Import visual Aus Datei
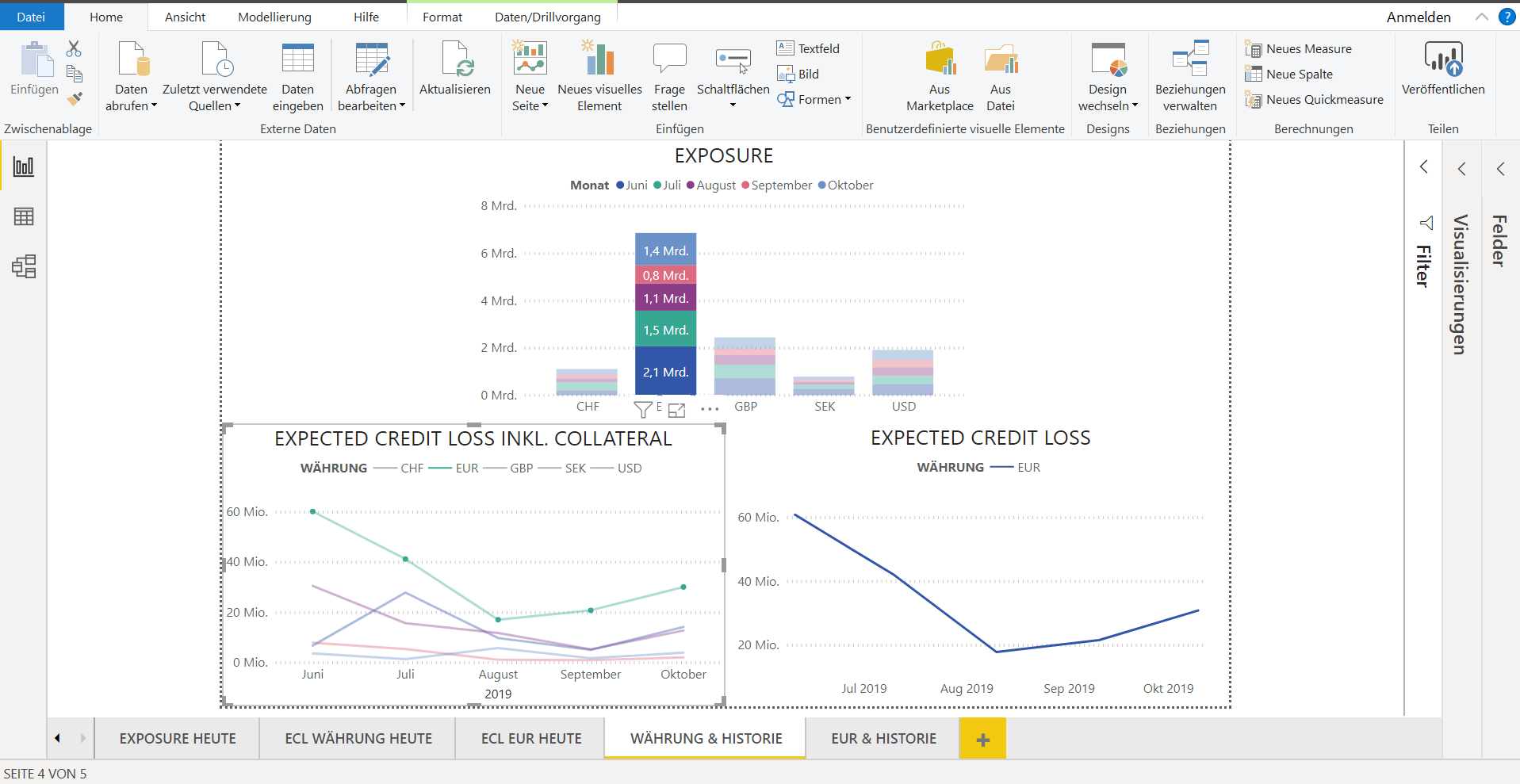 point(1001,78)
